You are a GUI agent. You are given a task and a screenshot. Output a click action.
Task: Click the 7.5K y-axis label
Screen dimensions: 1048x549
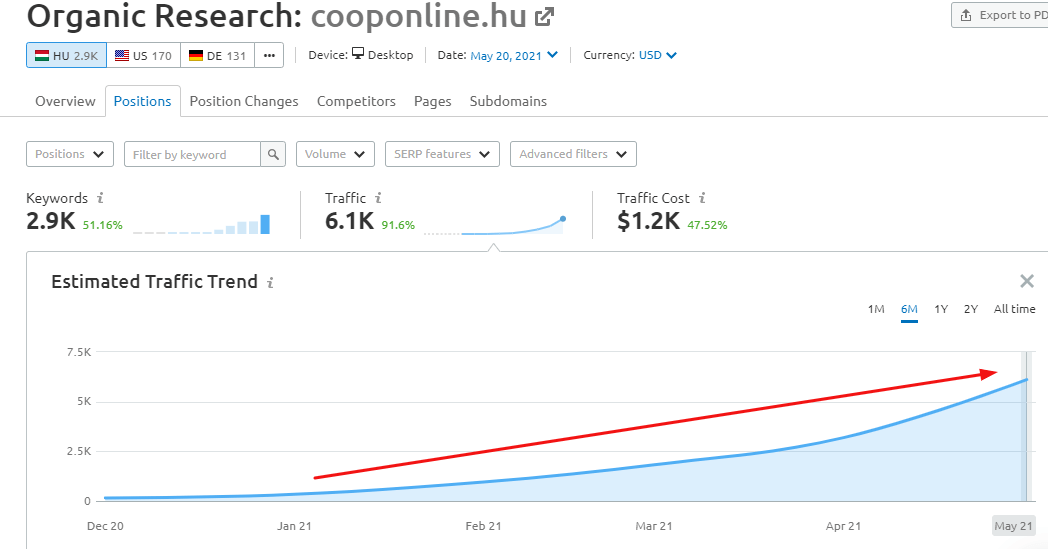tap(79, 352)
